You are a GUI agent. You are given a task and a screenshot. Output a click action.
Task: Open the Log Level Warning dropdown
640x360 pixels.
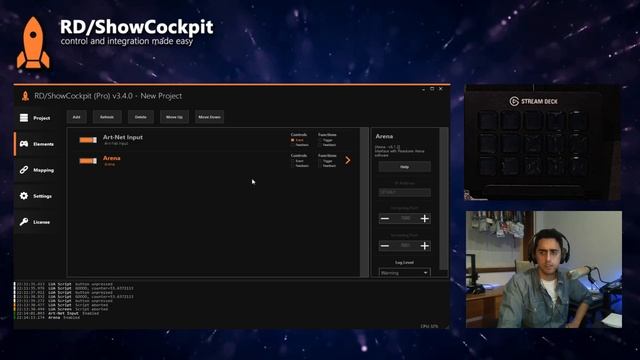tap(404, 273)
